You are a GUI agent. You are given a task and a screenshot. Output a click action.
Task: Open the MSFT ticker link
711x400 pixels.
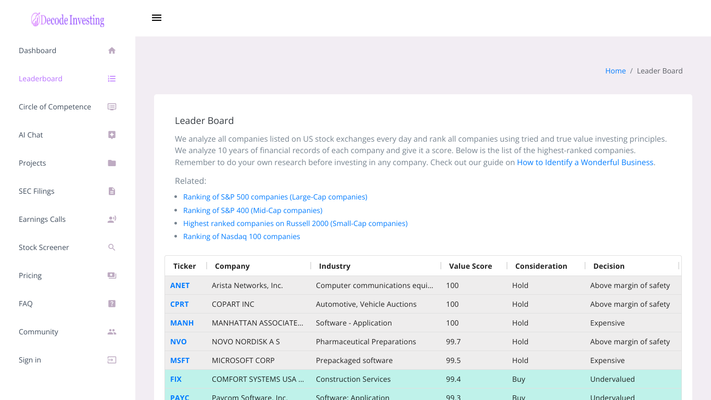point(180,360)
